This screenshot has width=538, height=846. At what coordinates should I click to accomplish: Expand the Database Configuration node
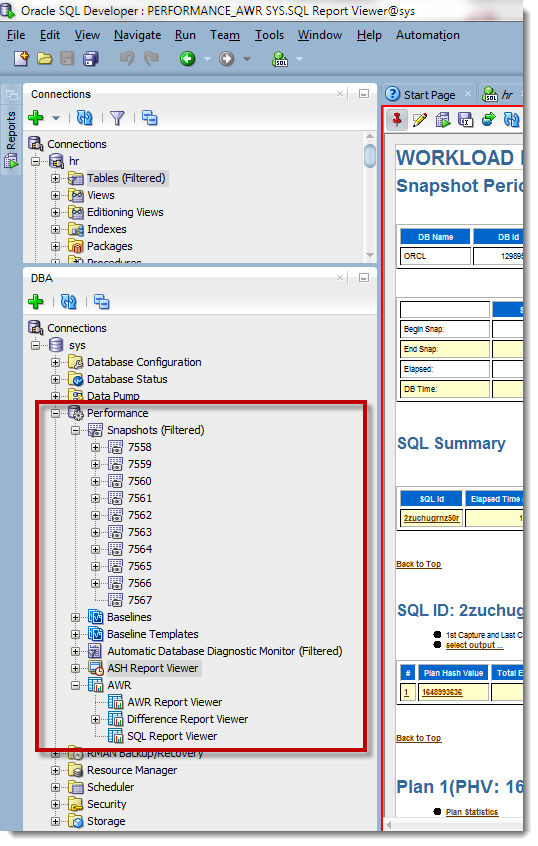[x=56, y=363]
